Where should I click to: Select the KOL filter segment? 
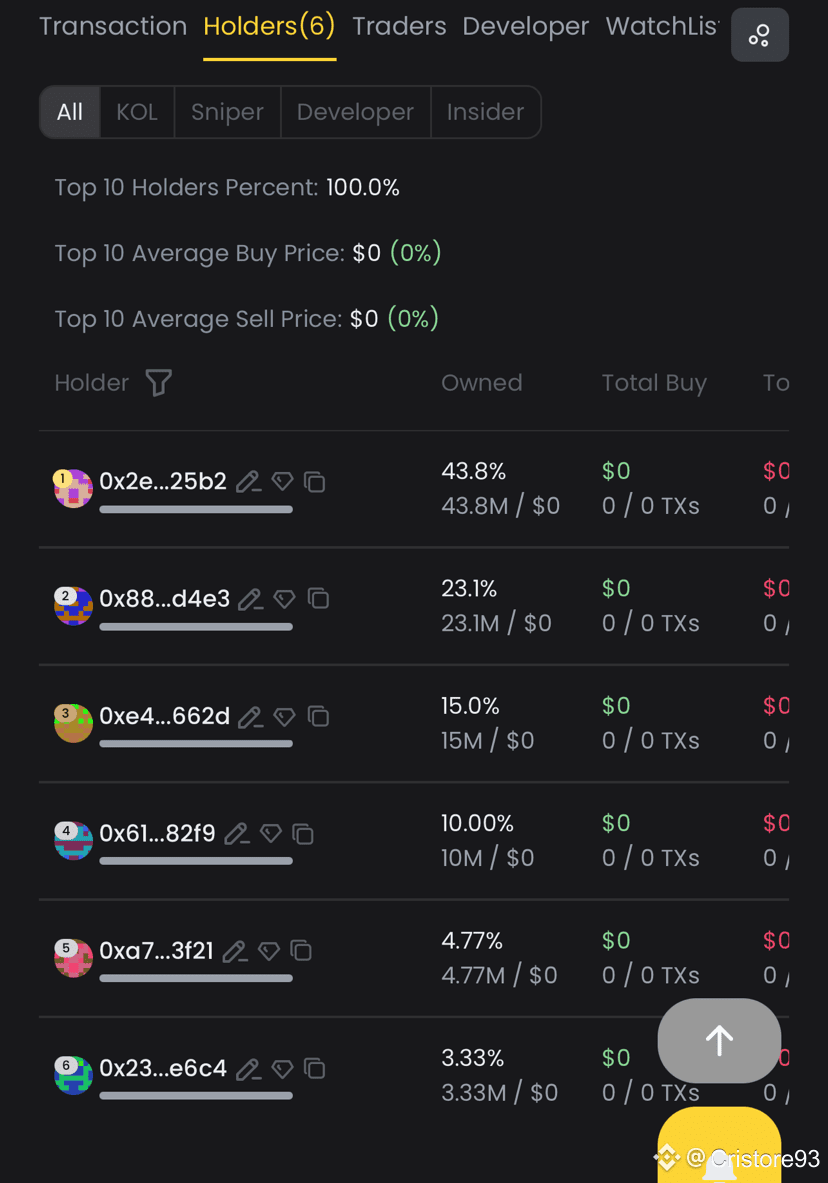click(x=137, y=112)
